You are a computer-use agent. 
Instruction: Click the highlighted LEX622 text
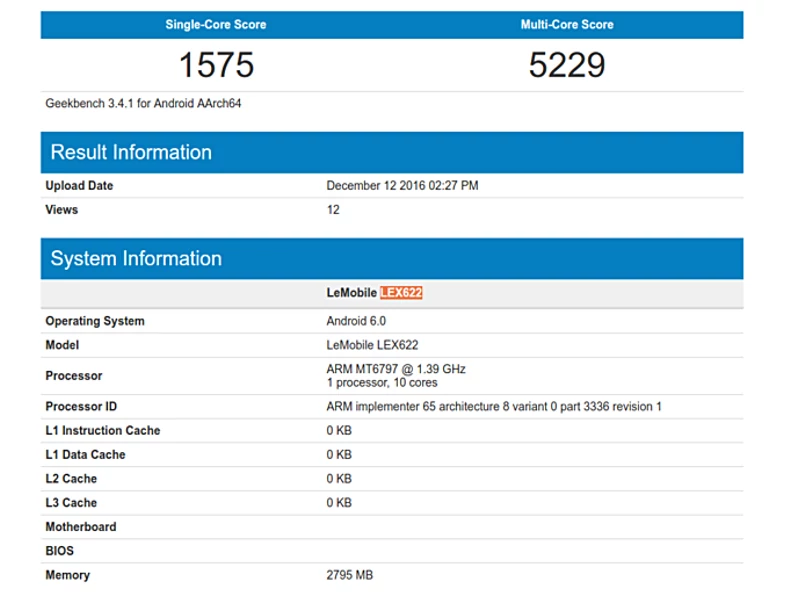coord(401,293)
